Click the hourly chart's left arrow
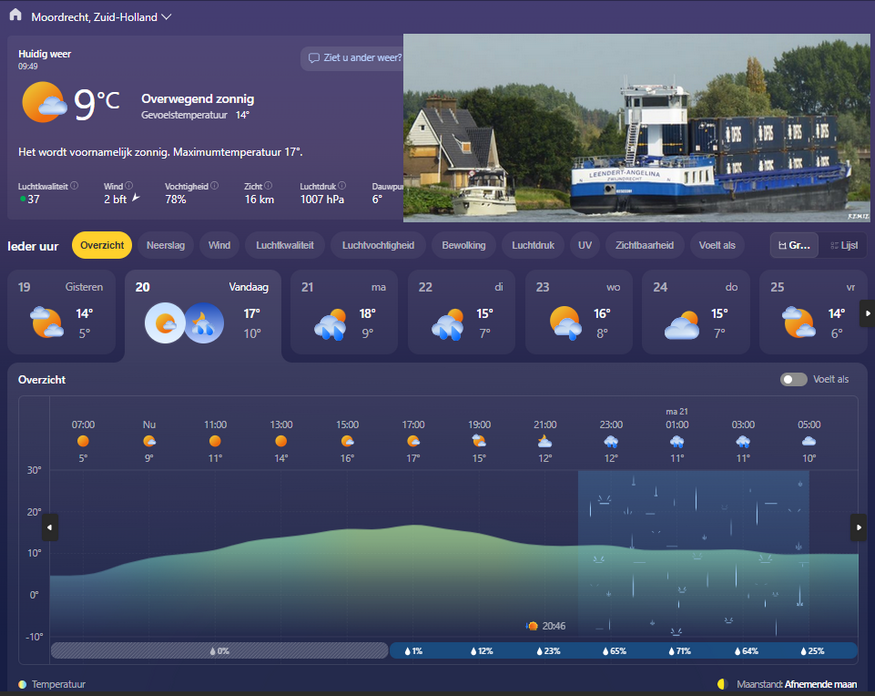 click(50, 527)
